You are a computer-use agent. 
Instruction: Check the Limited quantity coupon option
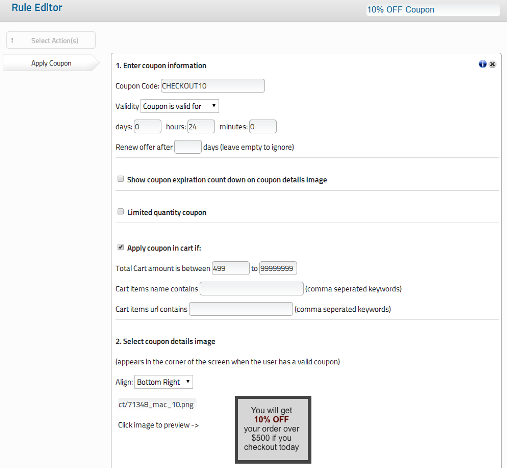[x=120, y=212]
